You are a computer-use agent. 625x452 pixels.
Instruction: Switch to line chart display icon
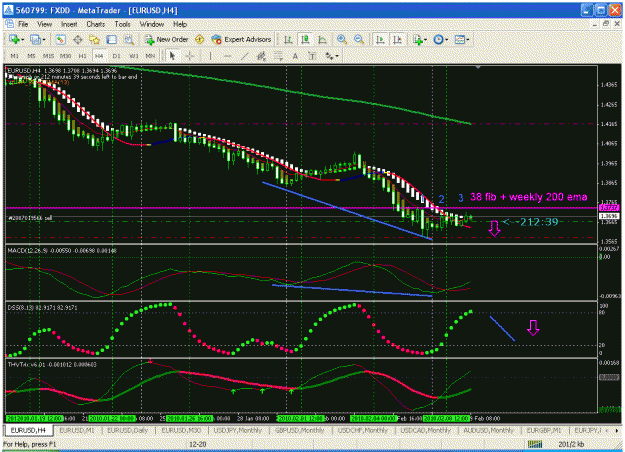pos(322,39)
